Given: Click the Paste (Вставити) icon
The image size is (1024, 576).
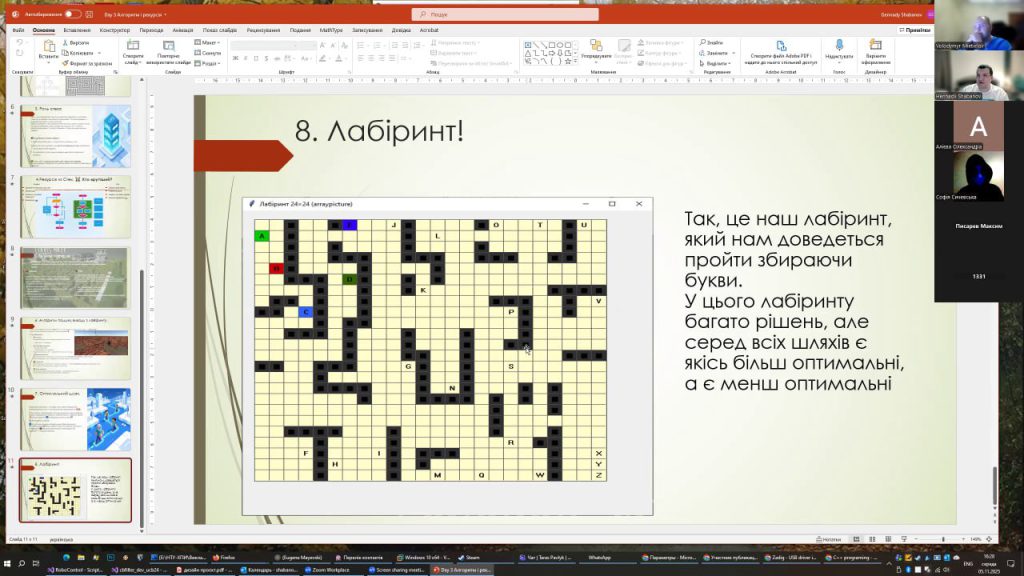Looking at the screenshot, I should click(48, 47).
